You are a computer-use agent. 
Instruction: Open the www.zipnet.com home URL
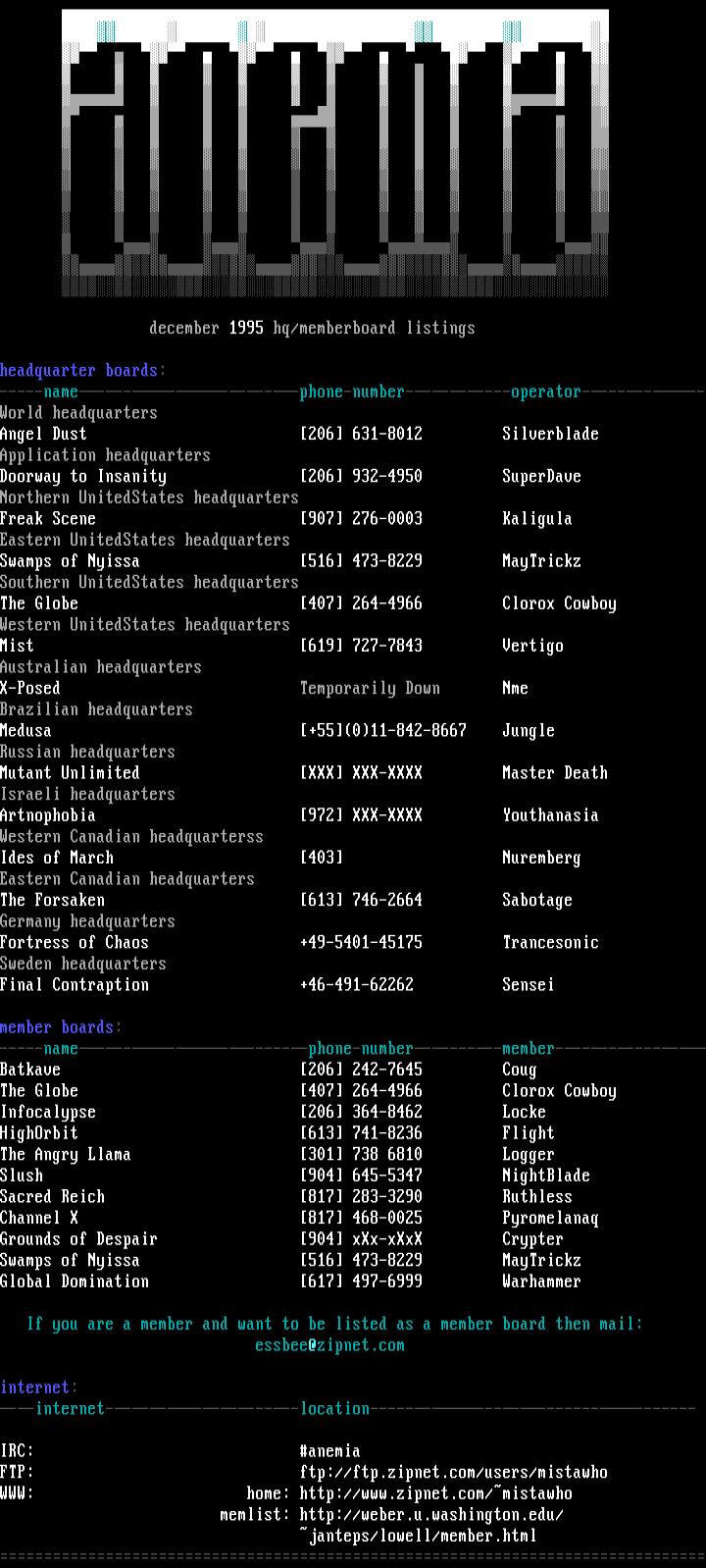(435, 1493)
